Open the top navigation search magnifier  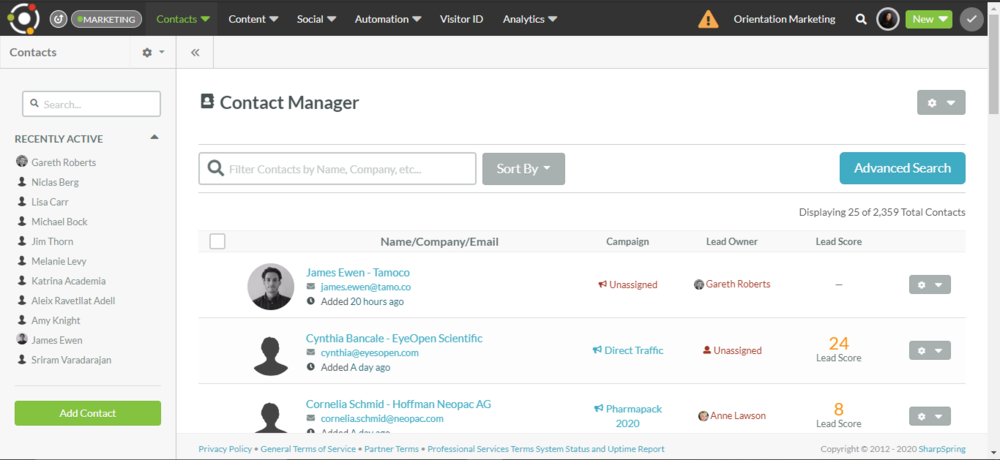coord(861,19)
